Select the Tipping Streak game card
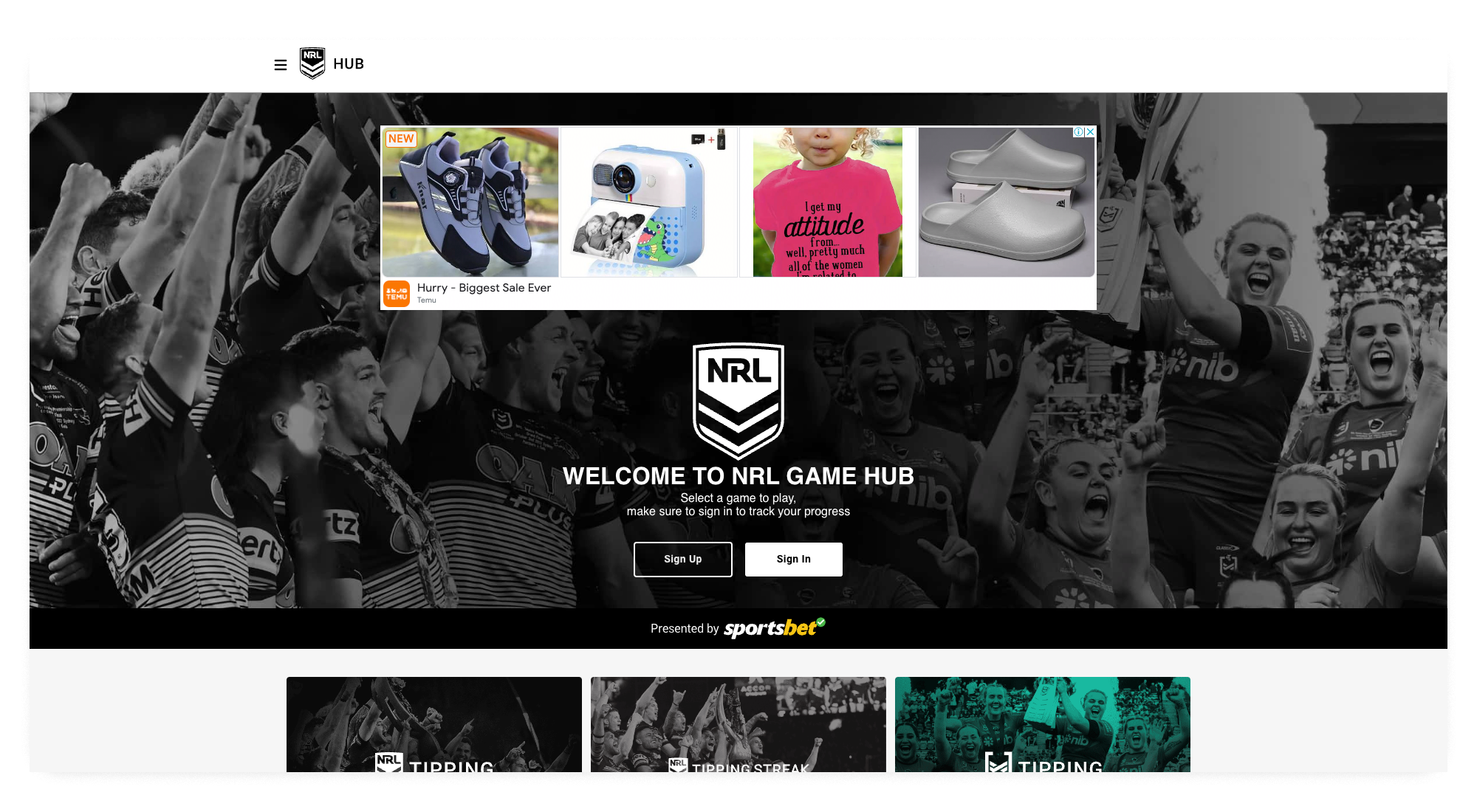The width and height of the screenshot is (1477, 812). (x=738, y=724)
